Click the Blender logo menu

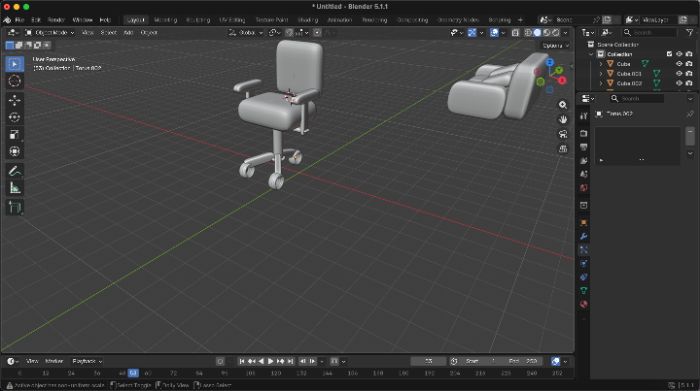[7, 20]
